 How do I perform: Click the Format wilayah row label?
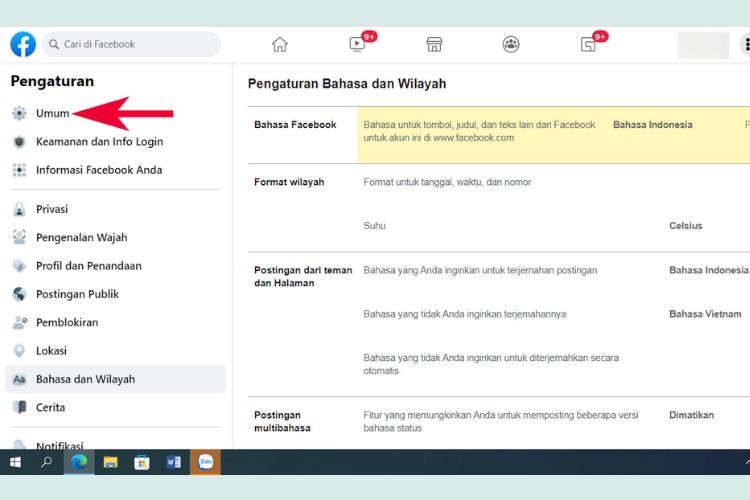coord(289,182)
